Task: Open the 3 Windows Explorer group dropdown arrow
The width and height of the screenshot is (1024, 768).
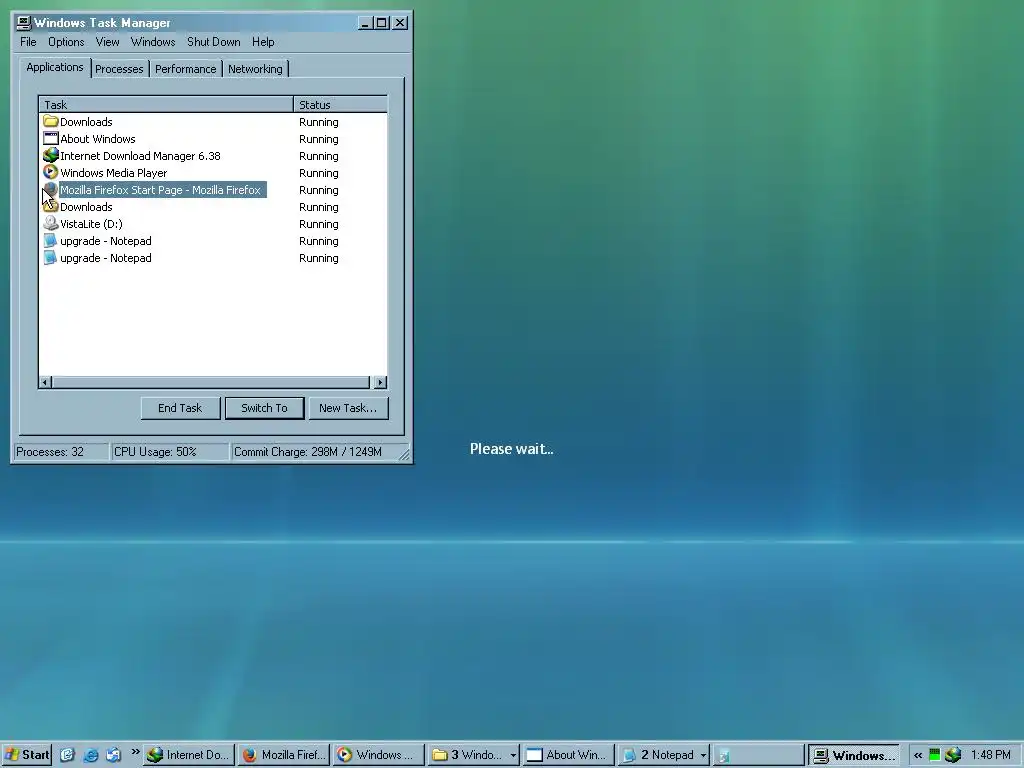Action: pos(513,755)
